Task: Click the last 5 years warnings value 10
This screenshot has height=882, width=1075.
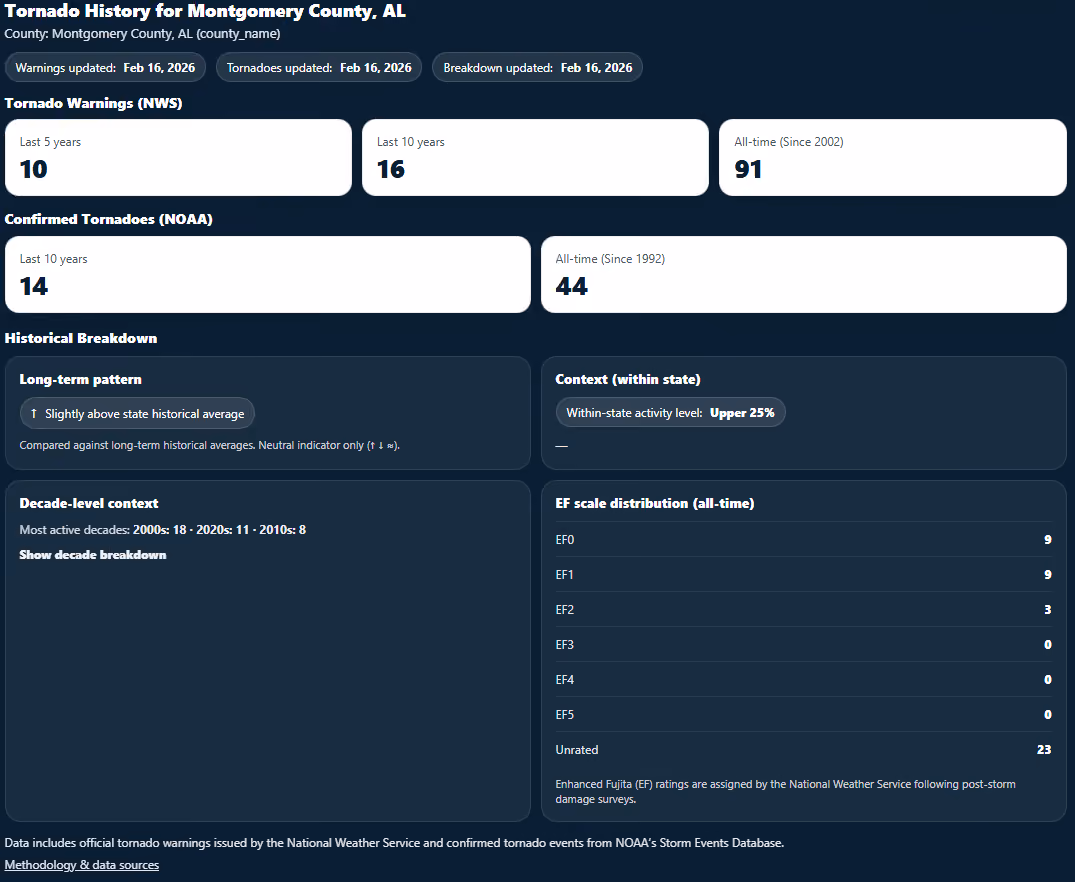Action: tap(34, 169)
